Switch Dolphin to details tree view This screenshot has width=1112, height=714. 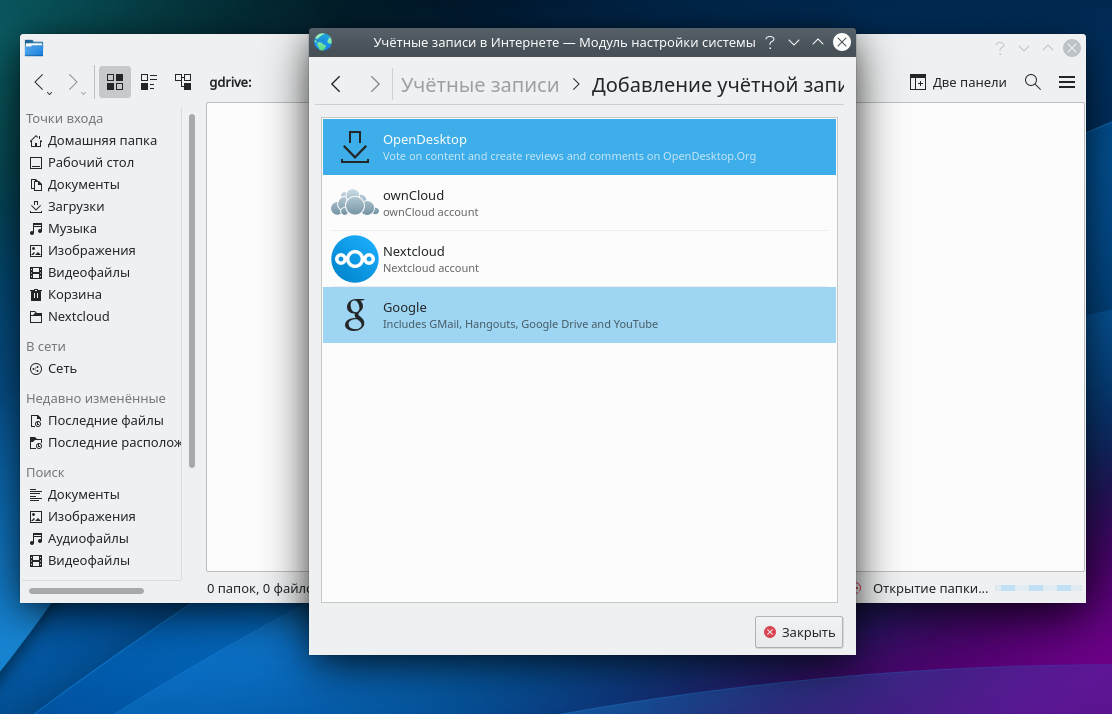(183, 82)
